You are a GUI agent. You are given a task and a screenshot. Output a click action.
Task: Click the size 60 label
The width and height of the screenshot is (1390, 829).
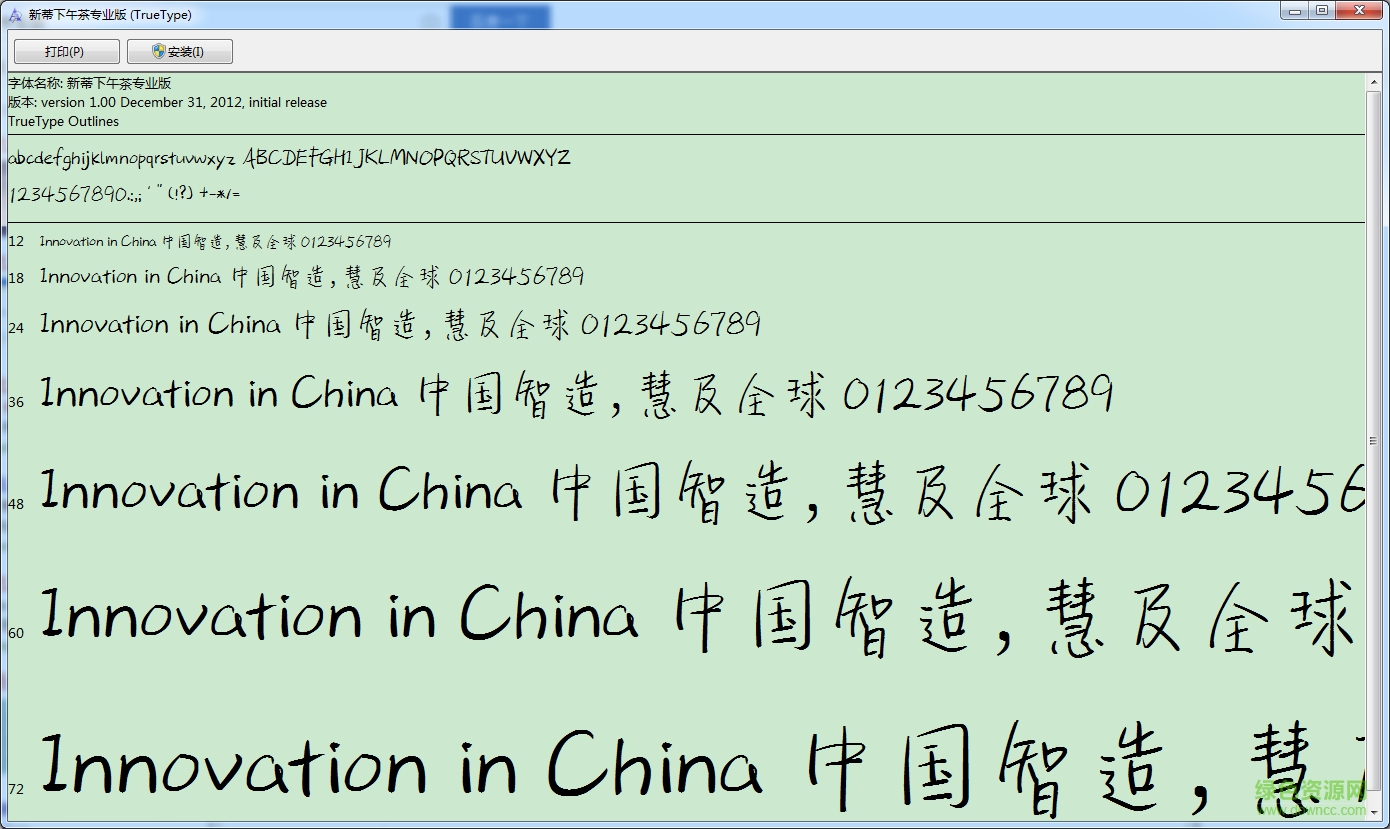[16, 633]
